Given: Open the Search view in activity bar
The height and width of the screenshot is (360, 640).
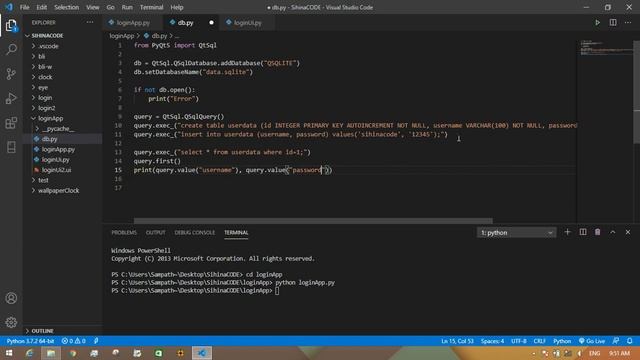Looking at the screenshot, I should pos(11,49).
